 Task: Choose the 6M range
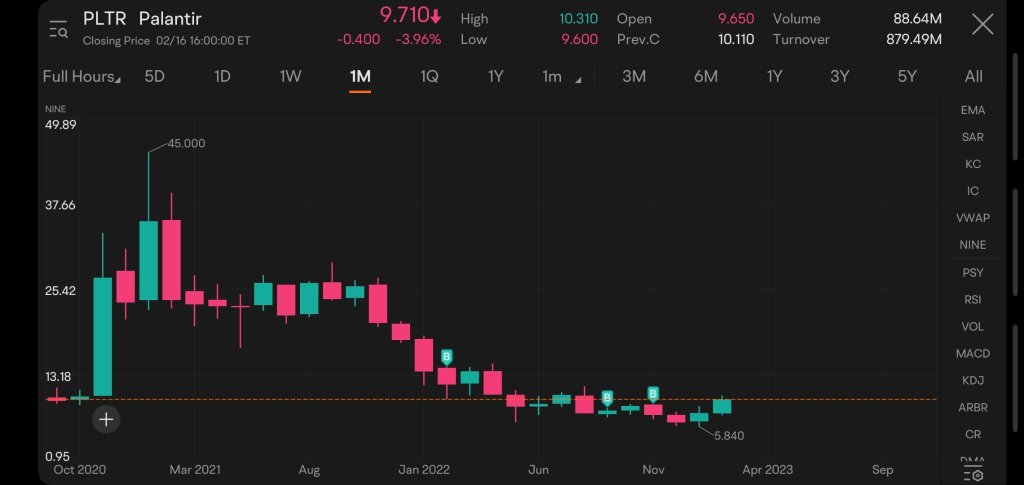(705, 76)
